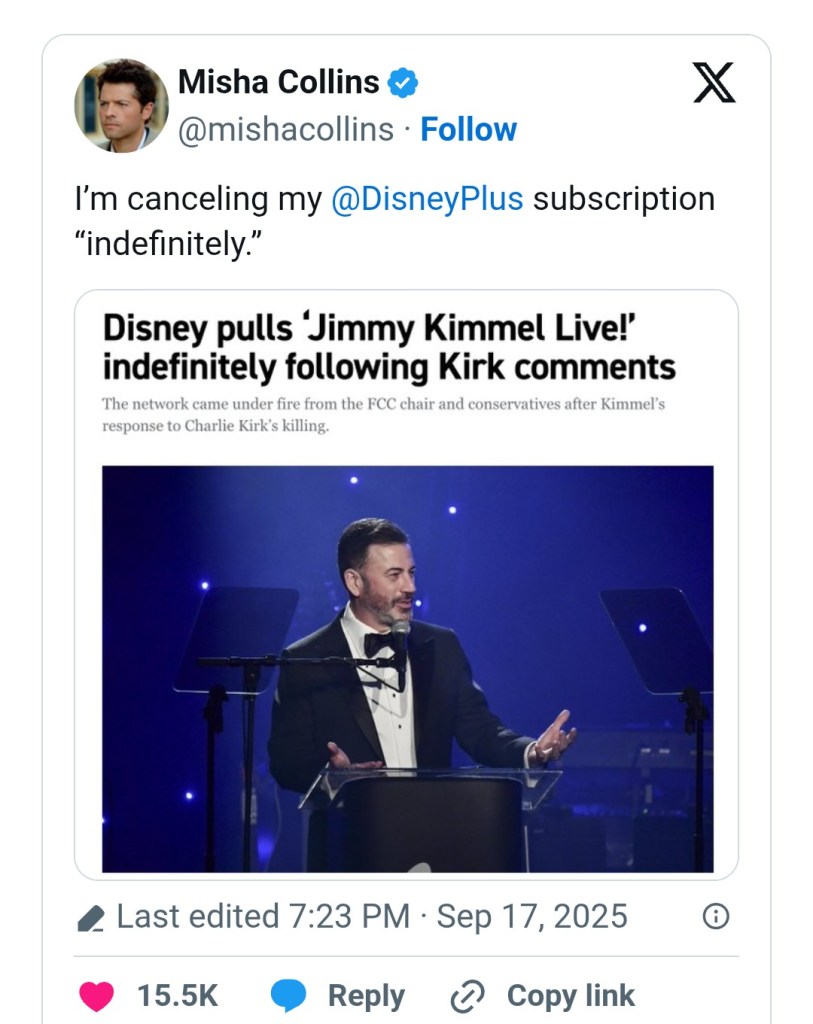Open the Jimmy Kimmel article headline
The height and width of the screenshot is (1024, 813).
[x=389, y=347]
